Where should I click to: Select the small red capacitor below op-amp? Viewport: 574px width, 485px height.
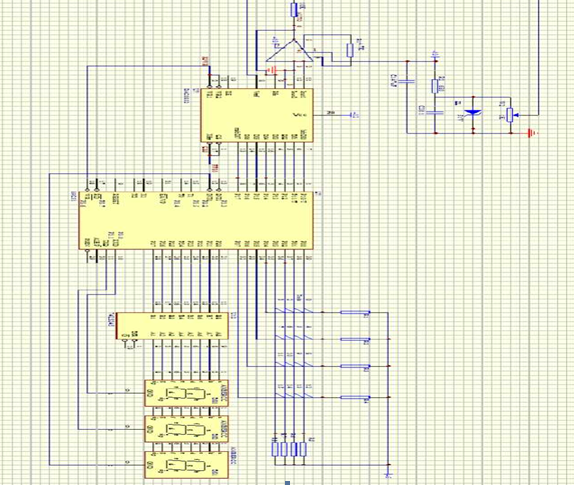[273, 70]
